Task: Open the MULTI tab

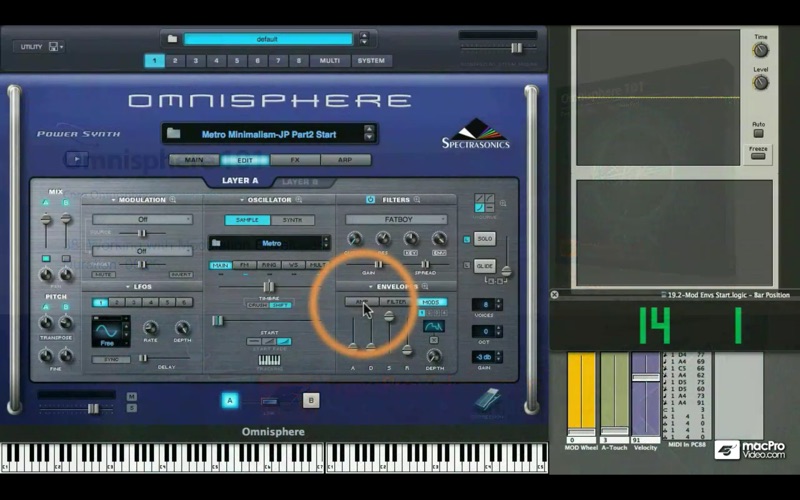Action: click(x=330, y=61)
